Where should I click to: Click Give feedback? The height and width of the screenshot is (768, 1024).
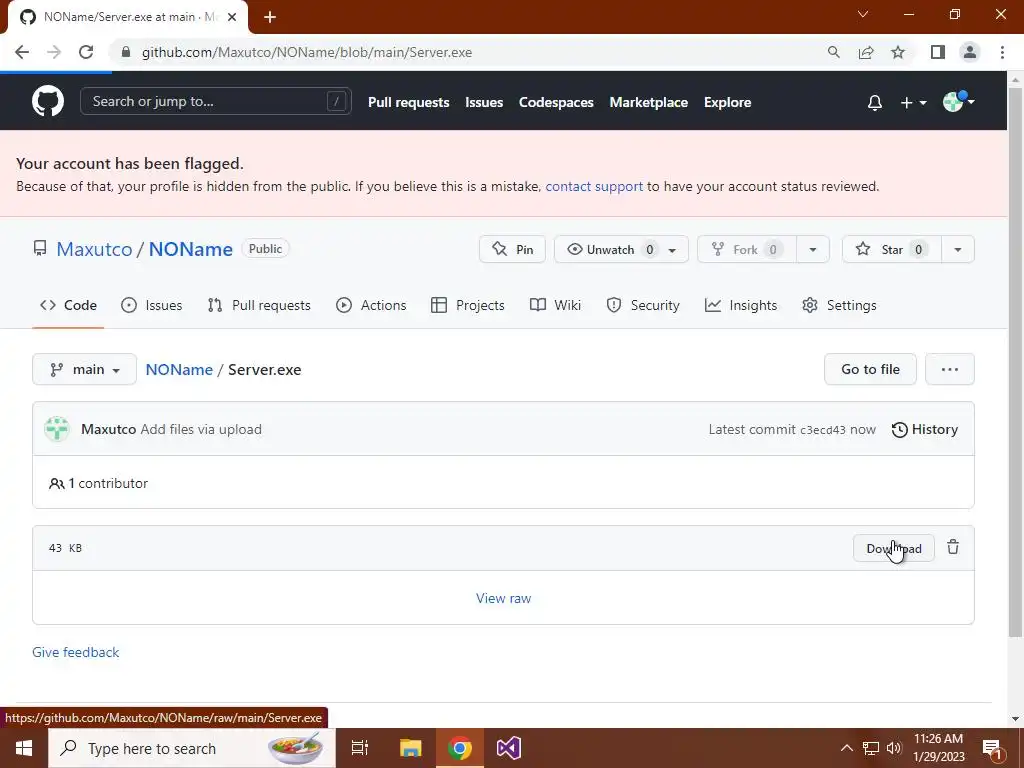coord(76,652)
